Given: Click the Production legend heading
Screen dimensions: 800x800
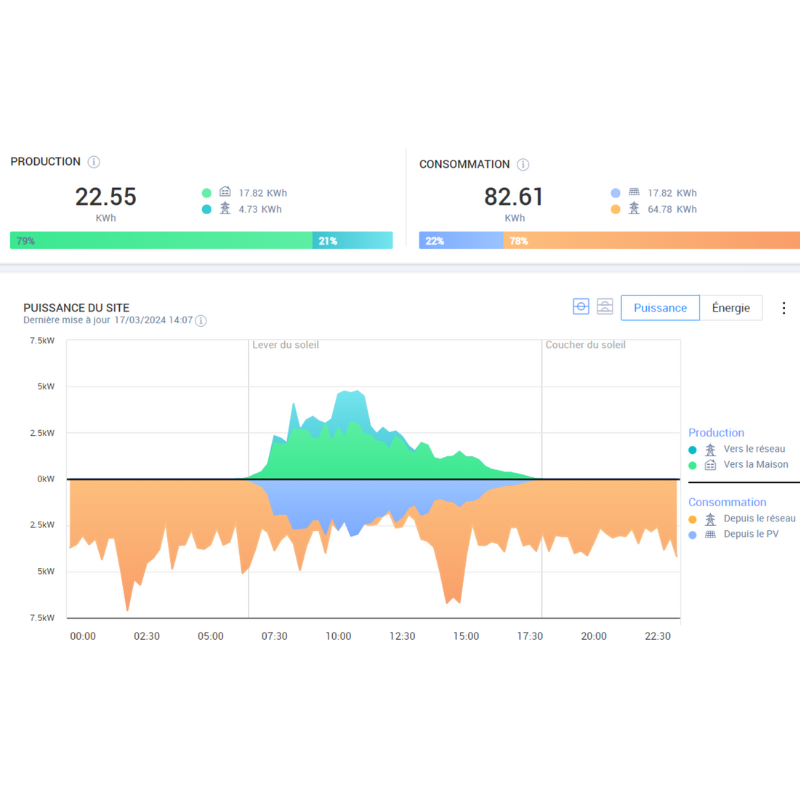Looking at the screenshot, I should [716, 433].
